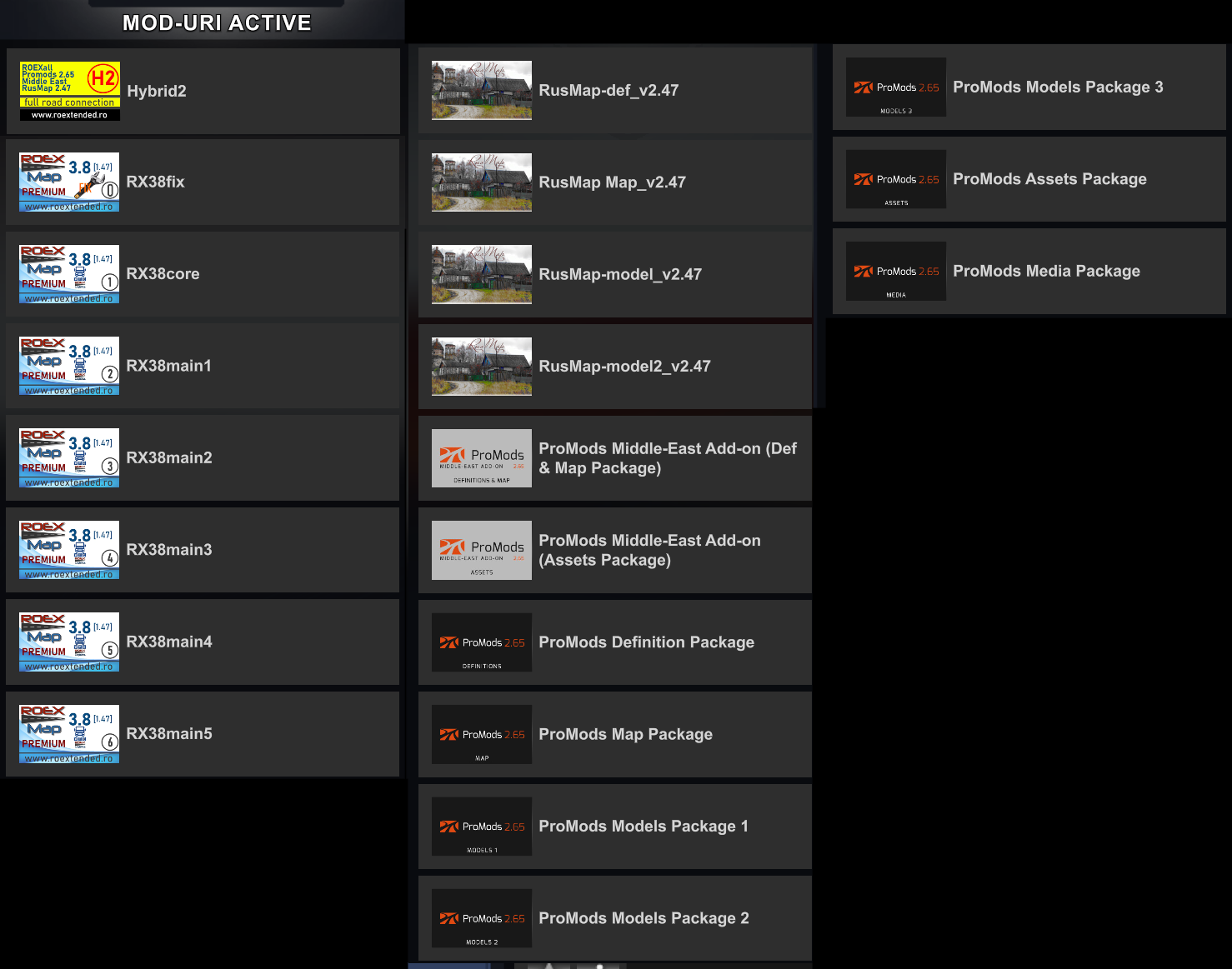The width and height of the screenshot is (1232, 969).
Task: Select the ProMods Media Package label
Action: [1047, 271]
